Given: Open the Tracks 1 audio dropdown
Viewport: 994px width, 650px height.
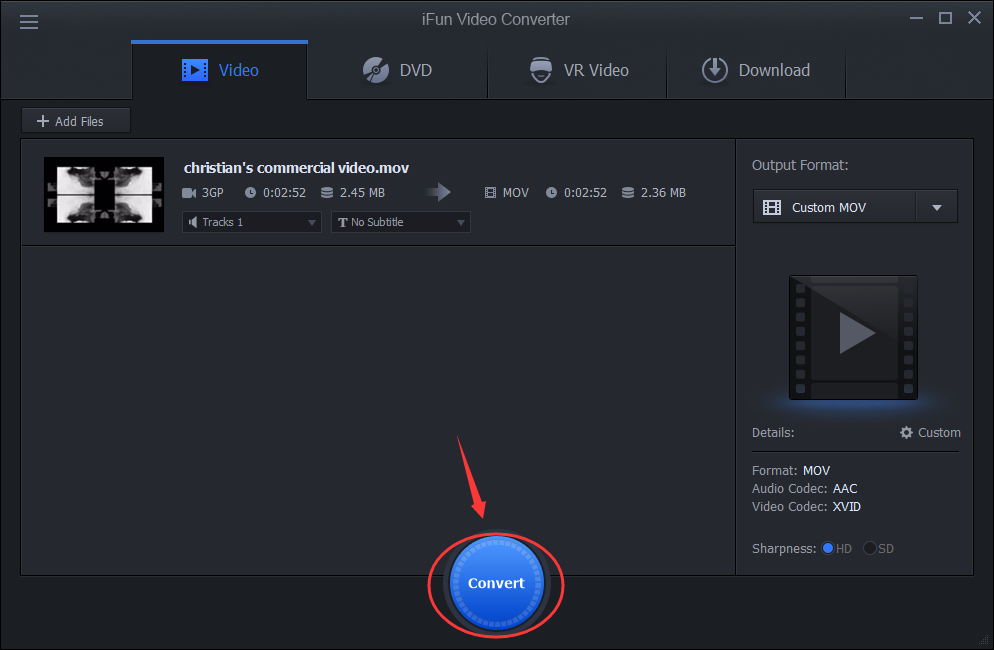Looking at the screenshot, I should click(252, 222).
